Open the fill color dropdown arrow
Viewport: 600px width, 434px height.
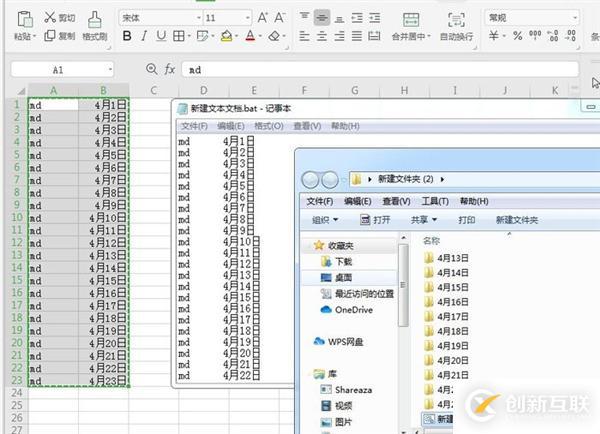point(237,36)
